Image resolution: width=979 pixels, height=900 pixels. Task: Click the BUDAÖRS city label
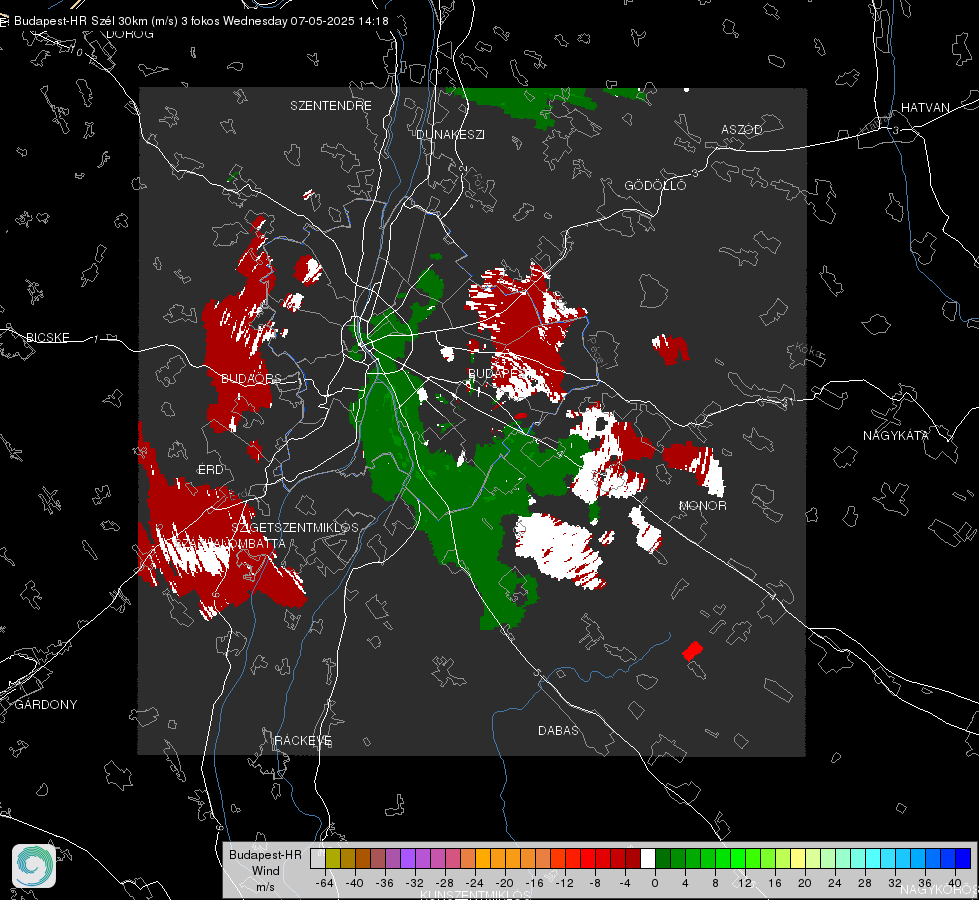[251, 378]
